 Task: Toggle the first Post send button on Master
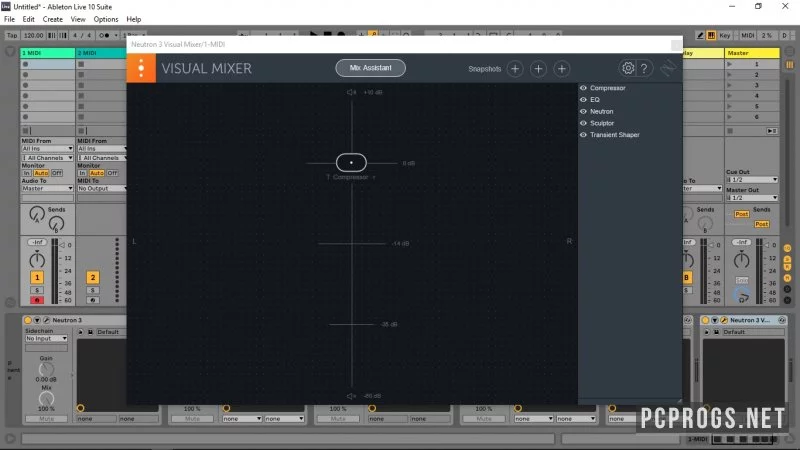click(741, 214)
